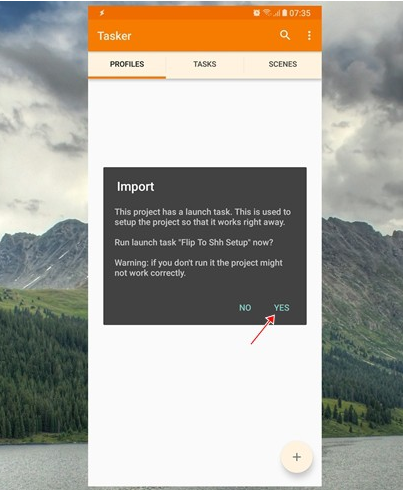
Task: Tap the cellular signal strength icon
Action: (276, 13)
